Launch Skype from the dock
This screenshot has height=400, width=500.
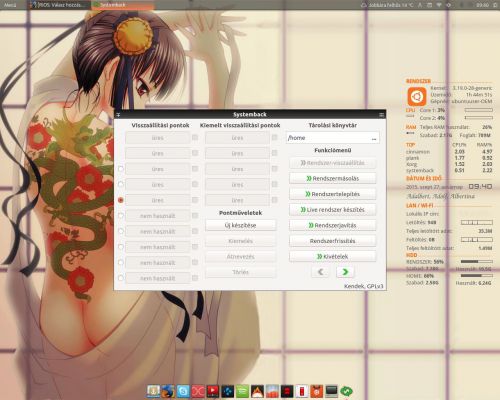[x=183, y=391]
